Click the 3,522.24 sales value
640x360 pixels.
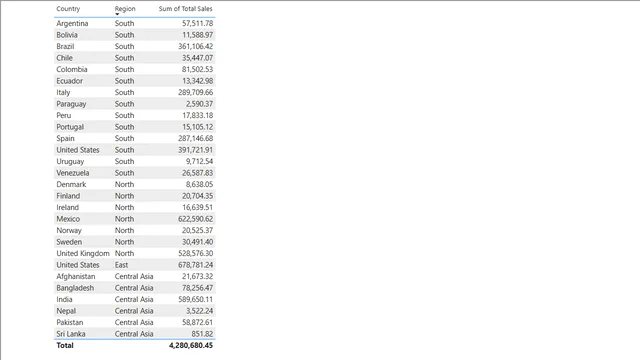coord(200,311)
